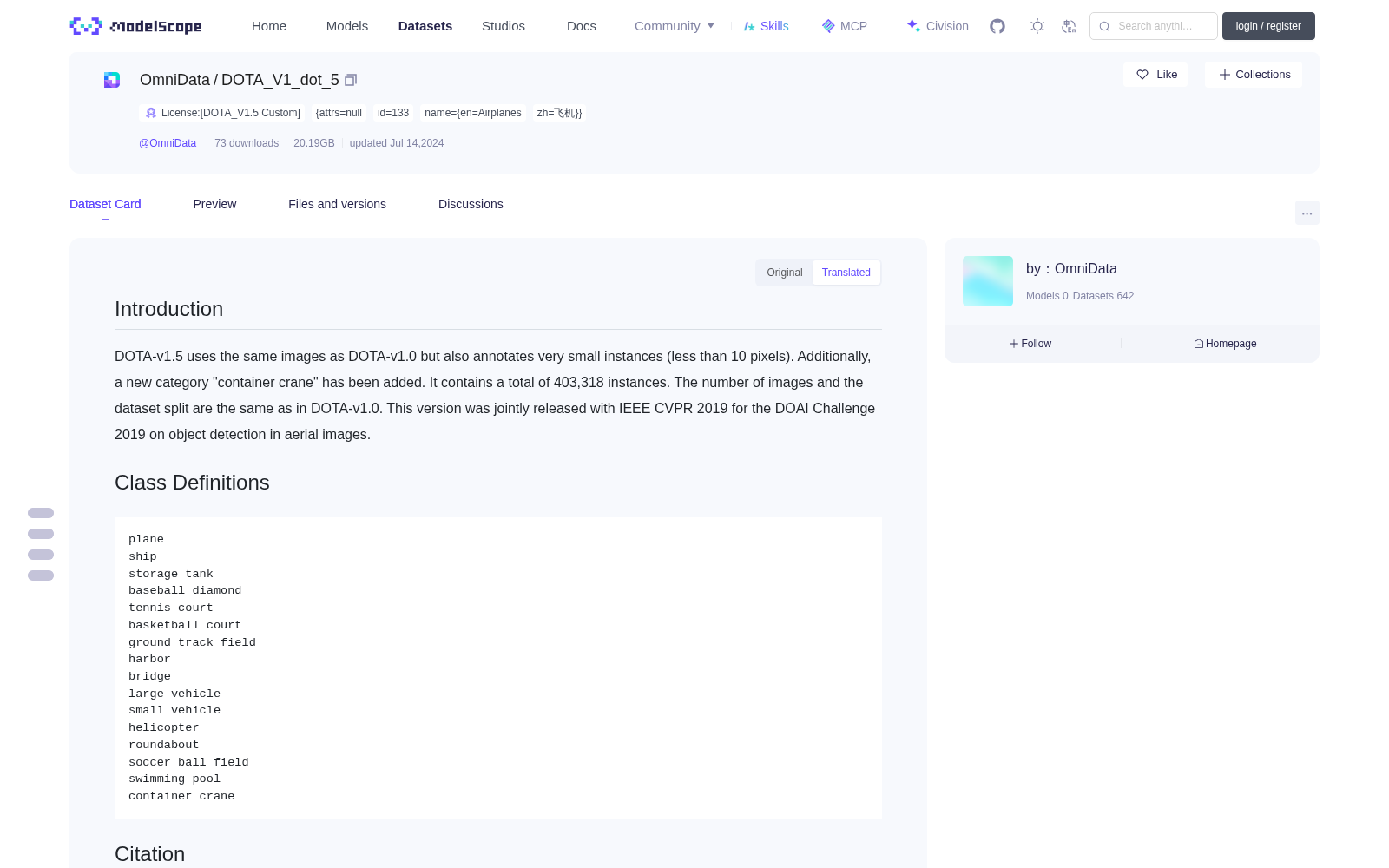Click the search magnifier icon
The image size is (1389, 868).
(x=1105, y=26)
